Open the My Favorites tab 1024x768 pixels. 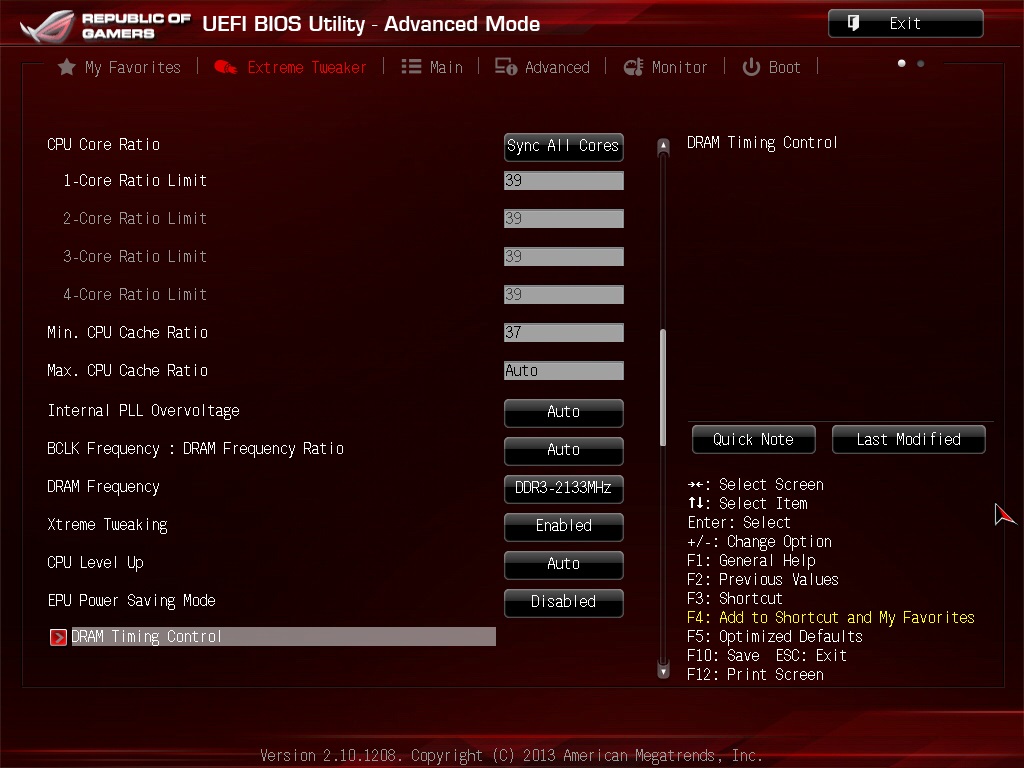(119, 67)
